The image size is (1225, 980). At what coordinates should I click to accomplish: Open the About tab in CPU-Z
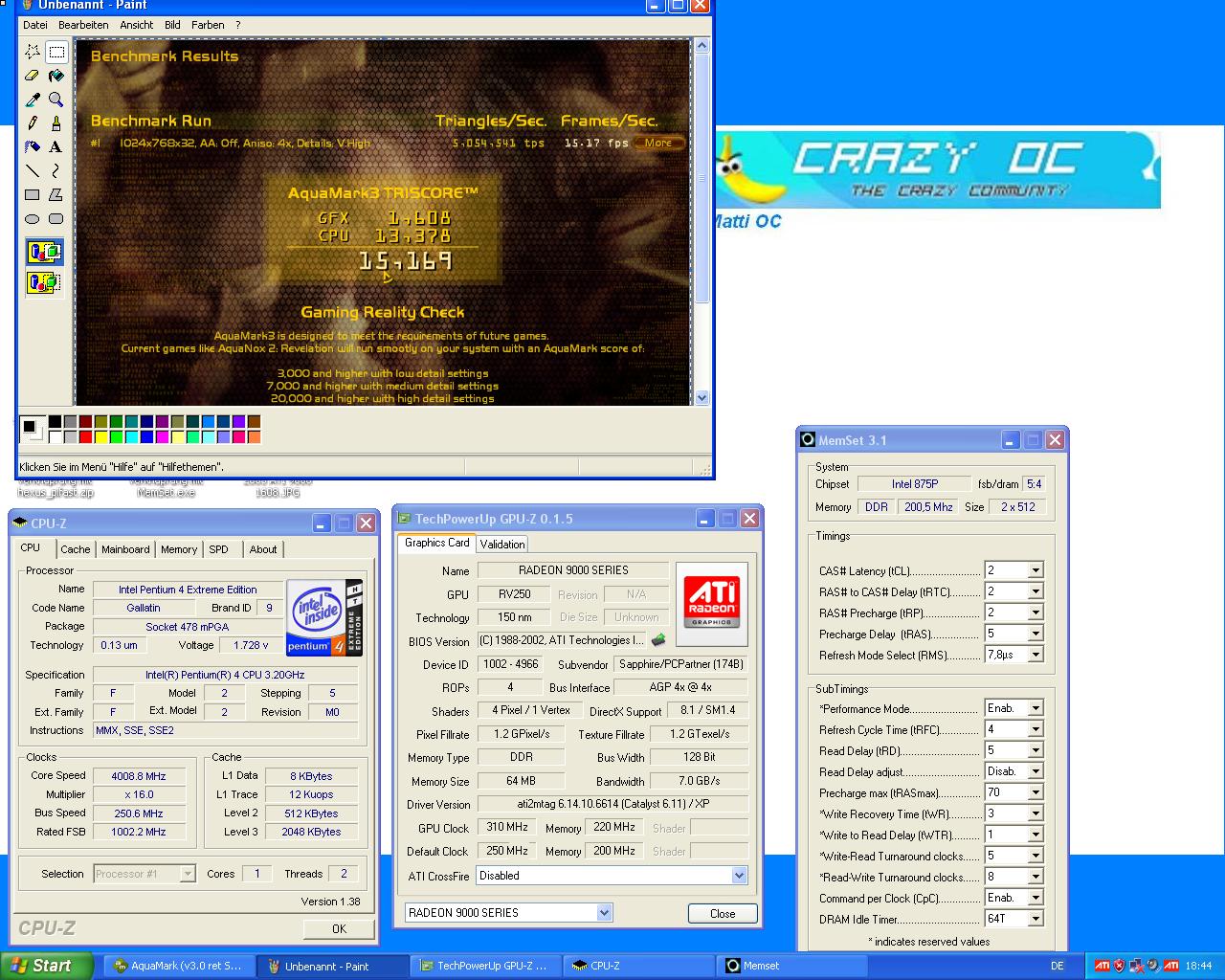click(263, 549)
